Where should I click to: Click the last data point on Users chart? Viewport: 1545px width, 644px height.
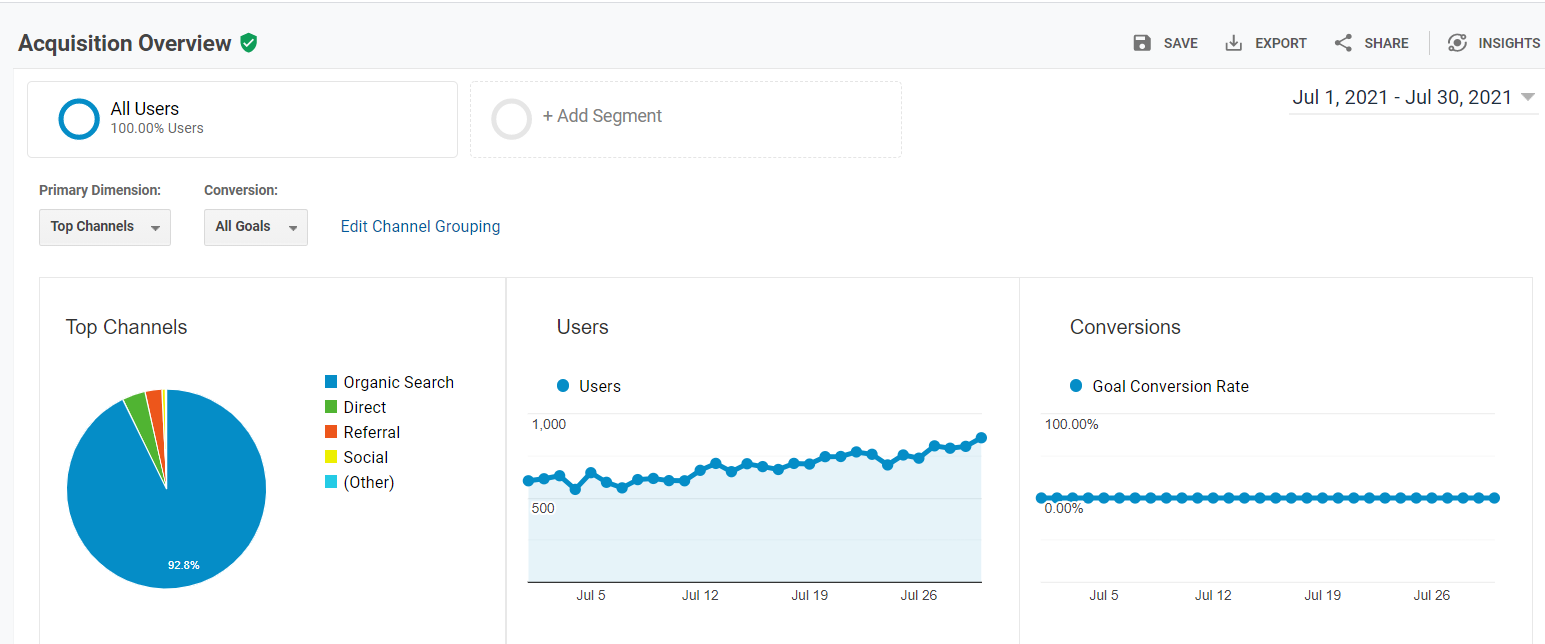pyautogui.click(x=981, y=437)
